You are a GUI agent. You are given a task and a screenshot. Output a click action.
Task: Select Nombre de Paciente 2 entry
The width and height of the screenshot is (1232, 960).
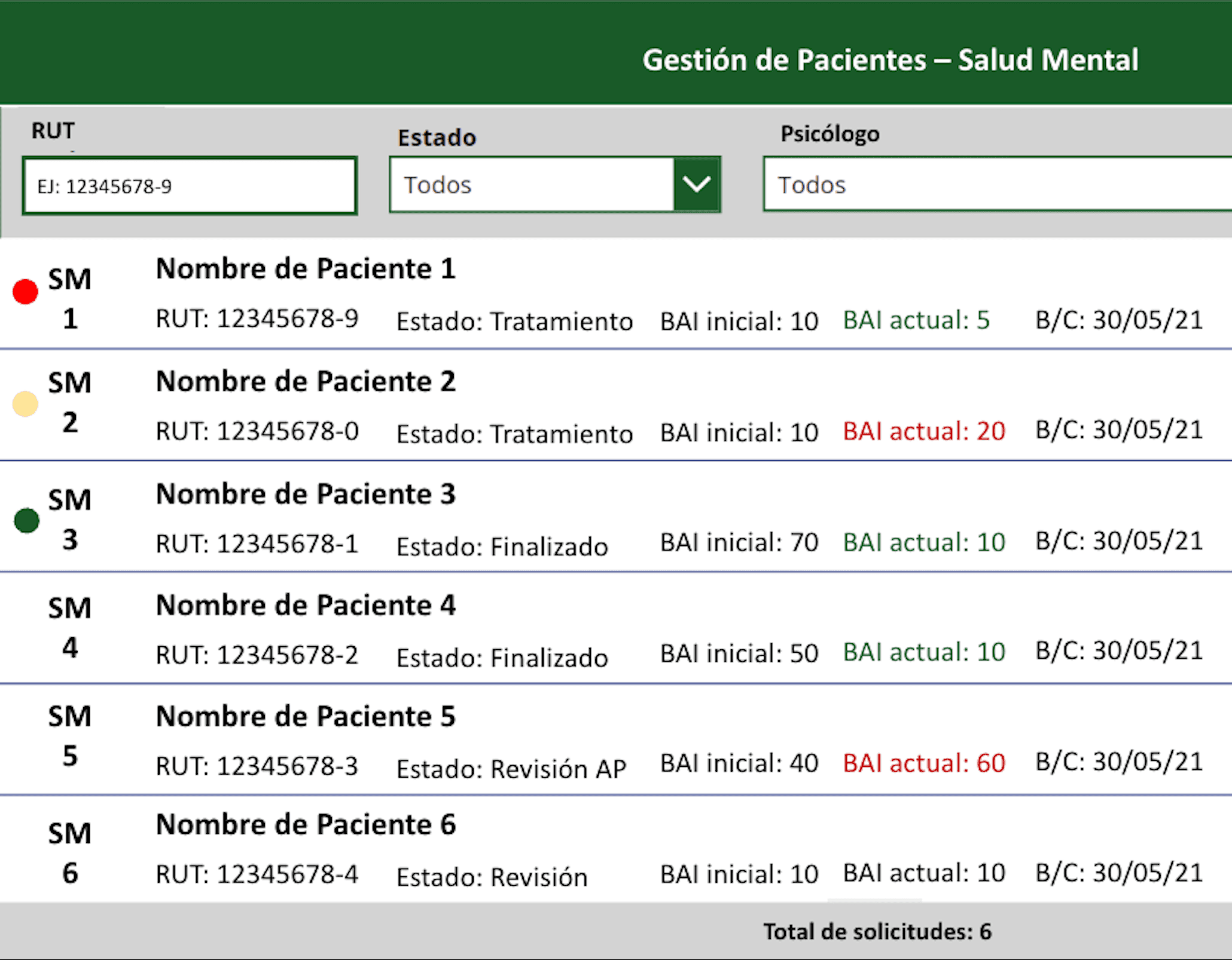(x=616, y=405)
